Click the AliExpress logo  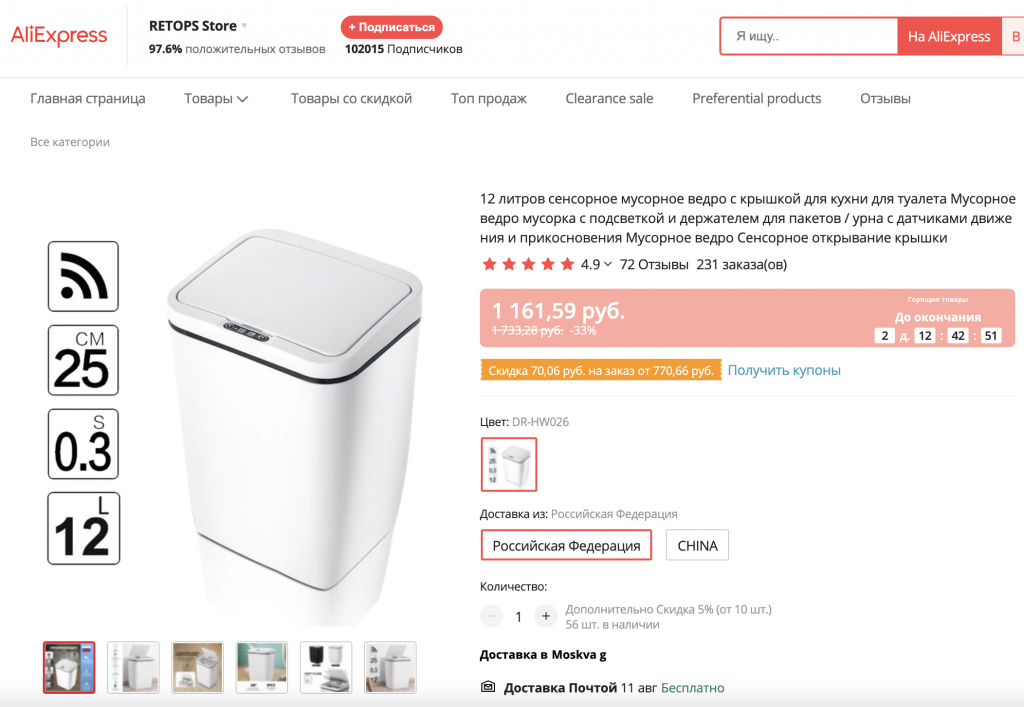pos(59,36)
